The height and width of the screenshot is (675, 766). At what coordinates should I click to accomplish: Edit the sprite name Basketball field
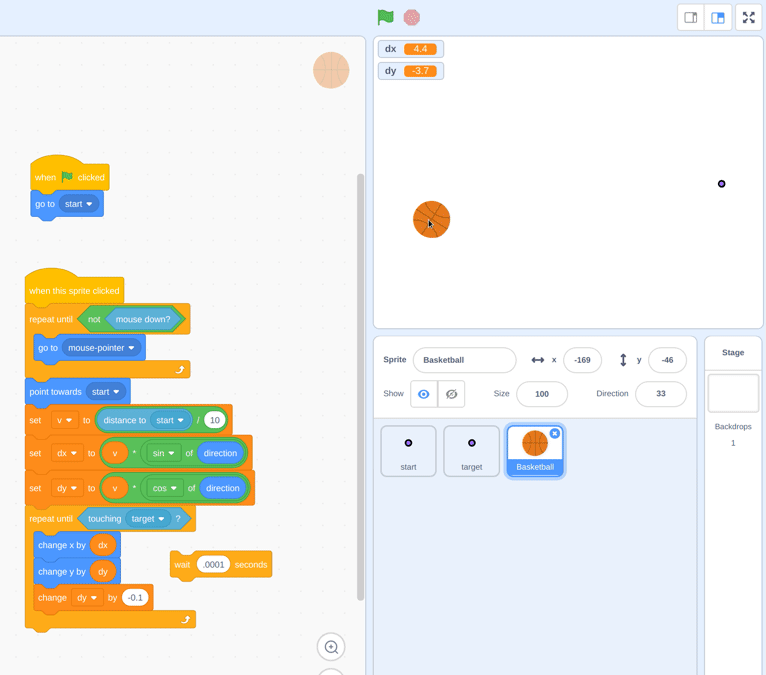tap(465, 360)
